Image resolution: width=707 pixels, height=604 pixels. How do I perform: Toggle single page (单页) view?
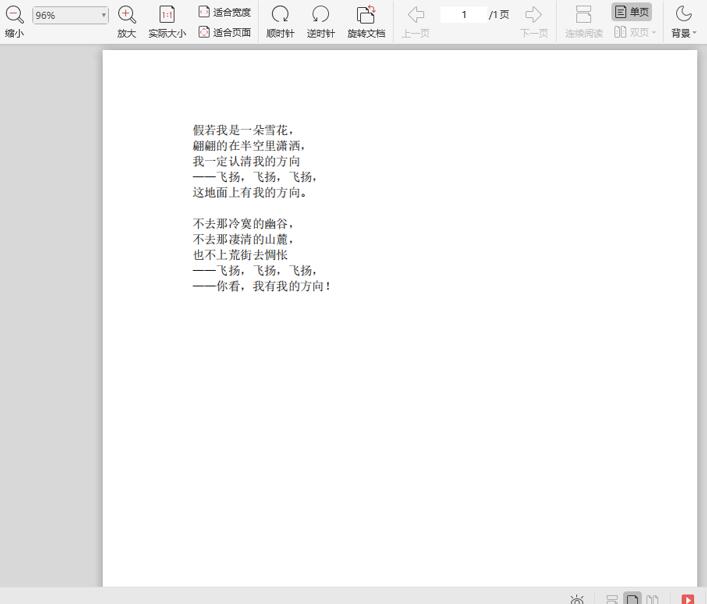[631, 12]
